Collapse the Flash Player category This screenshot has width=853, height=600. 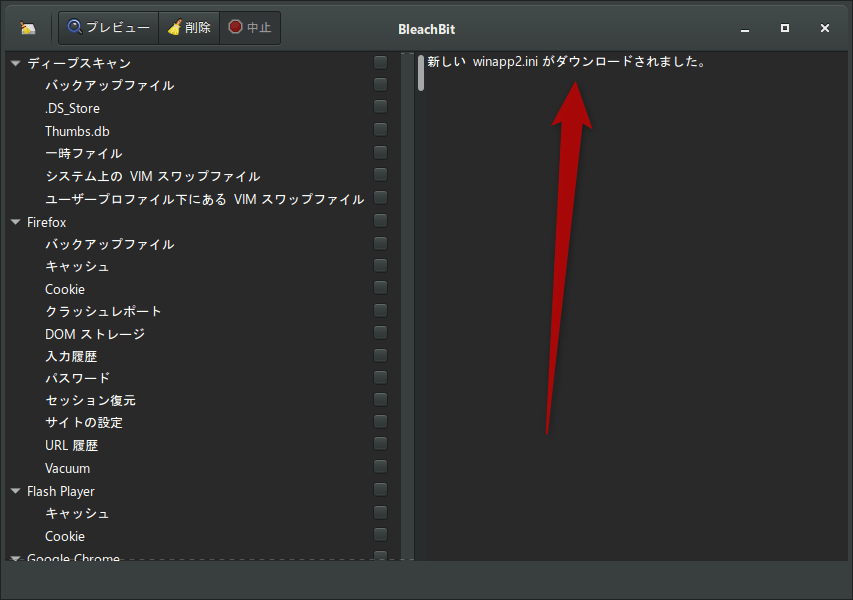tap(16, 491)
